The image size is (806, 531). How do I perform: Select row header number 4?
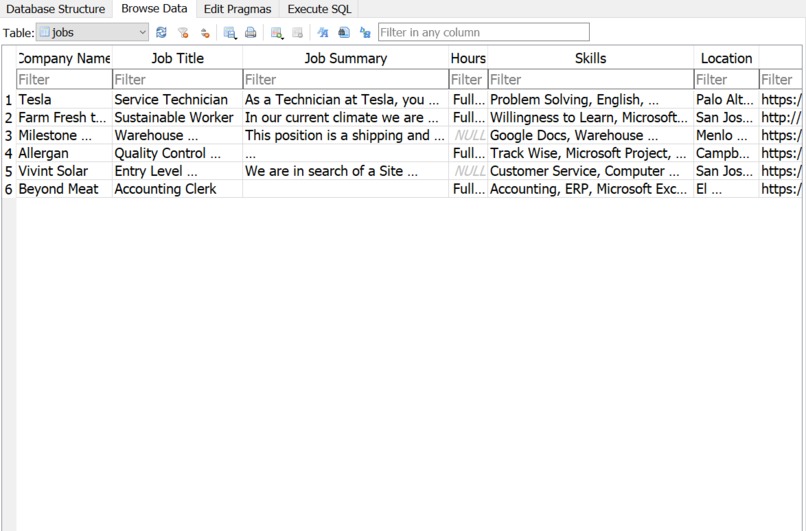[x=9, y=153]
